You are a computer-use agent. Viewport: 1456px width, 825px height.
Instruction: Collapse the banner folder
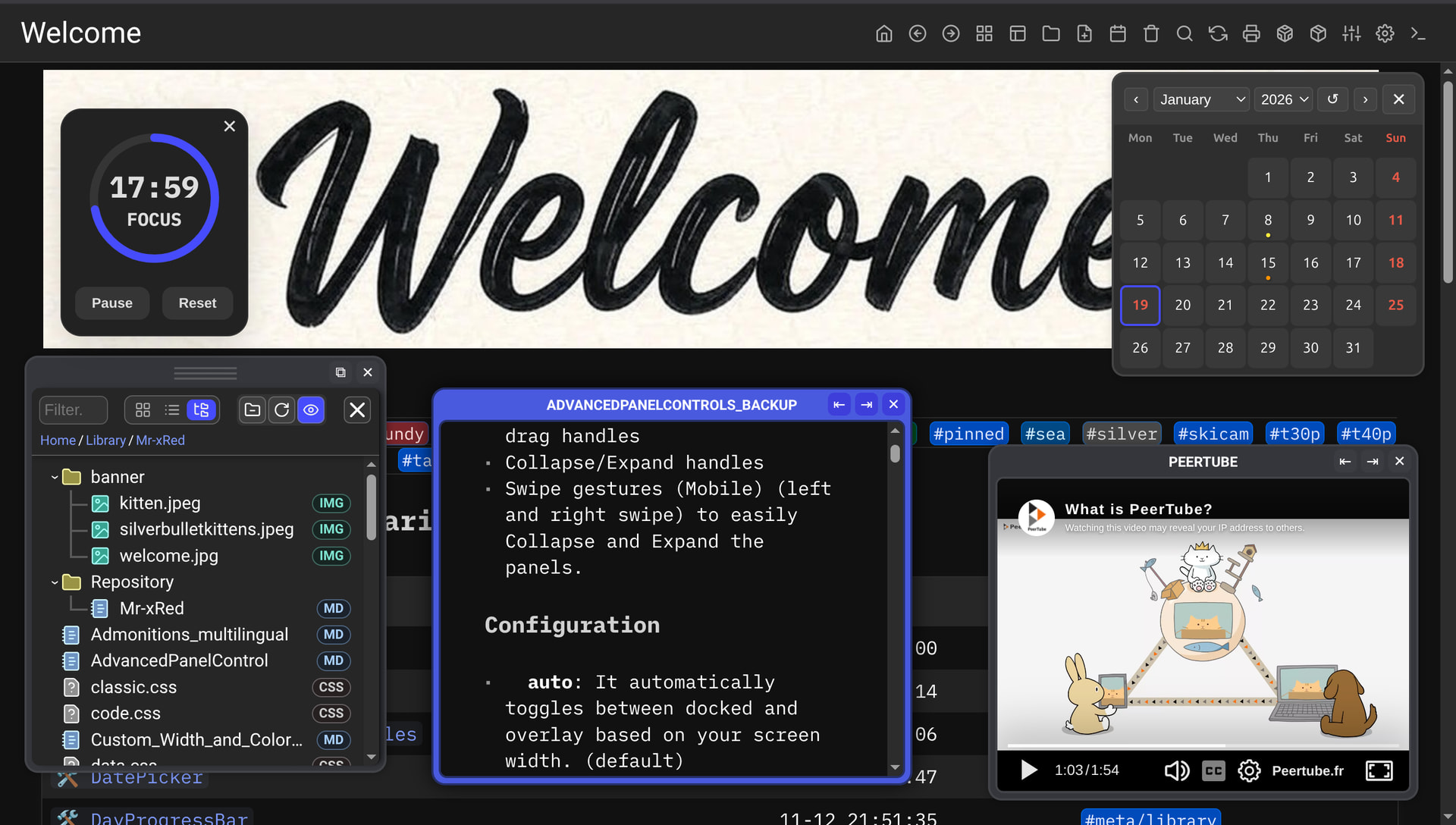pos(55,477)
